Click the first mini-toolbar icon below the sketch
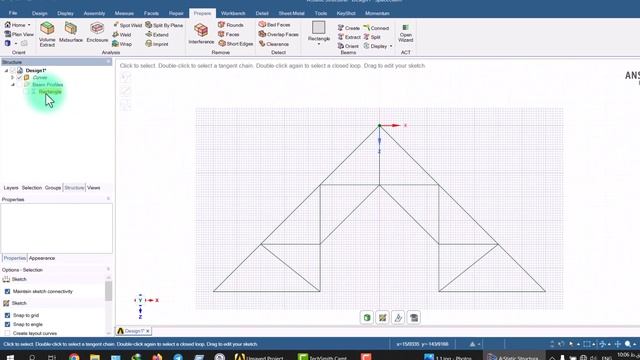 367,318
